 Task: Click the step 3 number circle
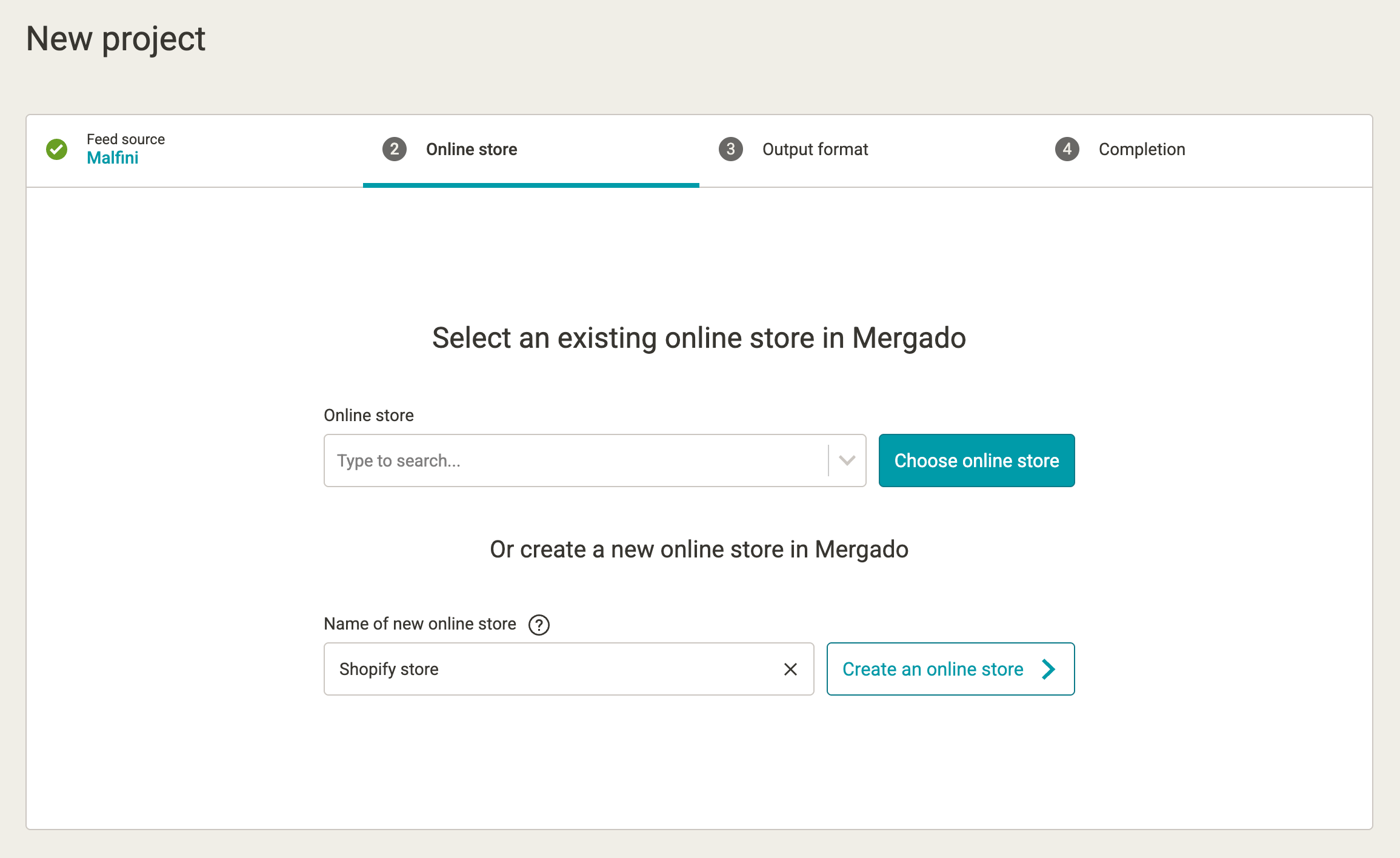tap(731, 149)
